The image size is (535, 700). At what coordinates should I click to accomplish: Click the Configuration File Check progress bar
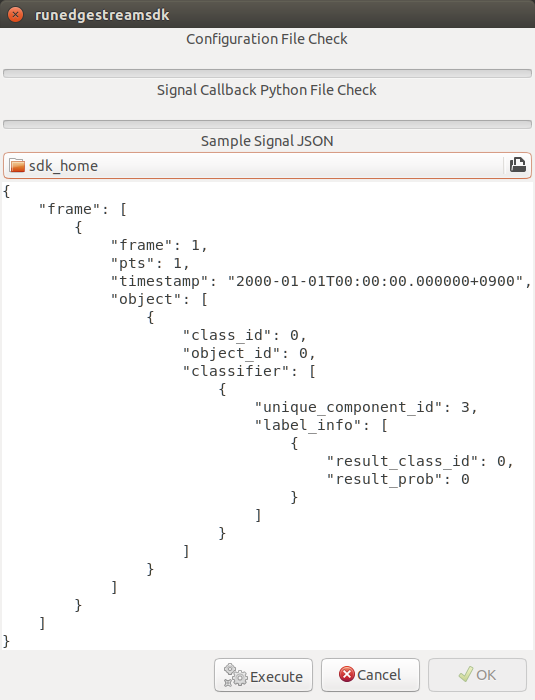point(268,73)
